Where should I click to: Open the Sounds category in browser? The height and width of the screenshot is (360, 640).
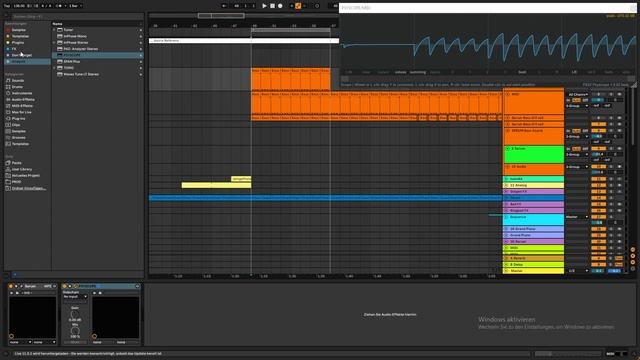[x=18, y=80]
